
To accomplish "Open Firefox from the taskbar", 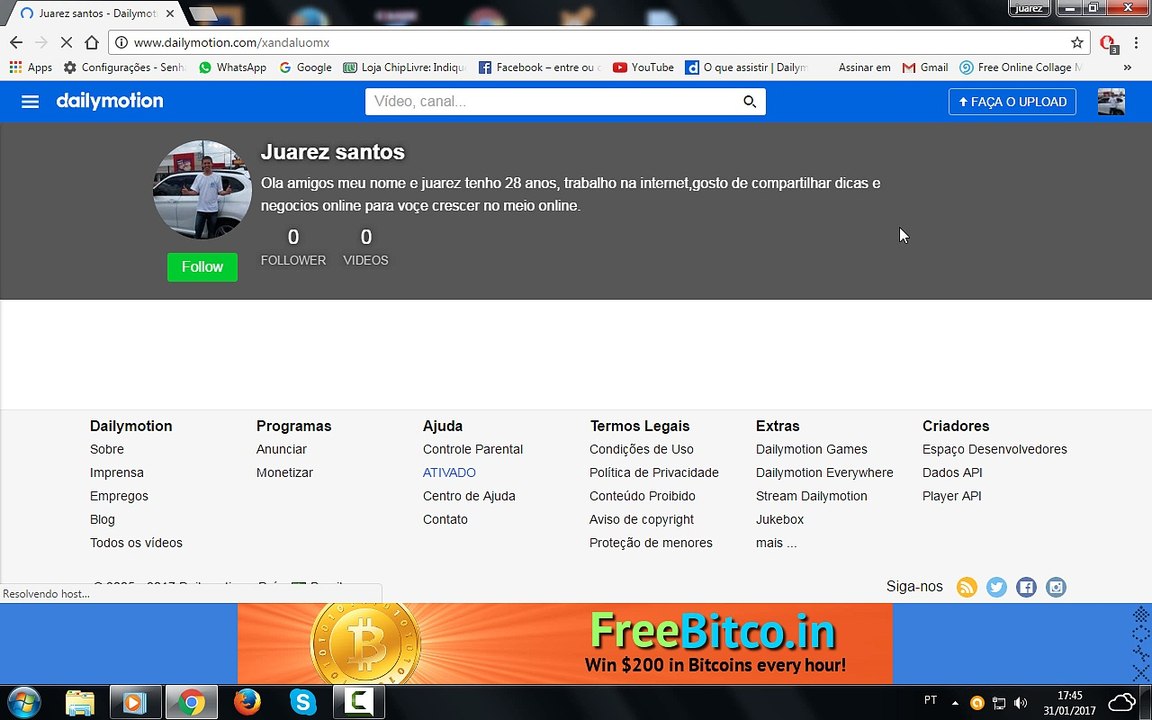I will tap(247, 703).
